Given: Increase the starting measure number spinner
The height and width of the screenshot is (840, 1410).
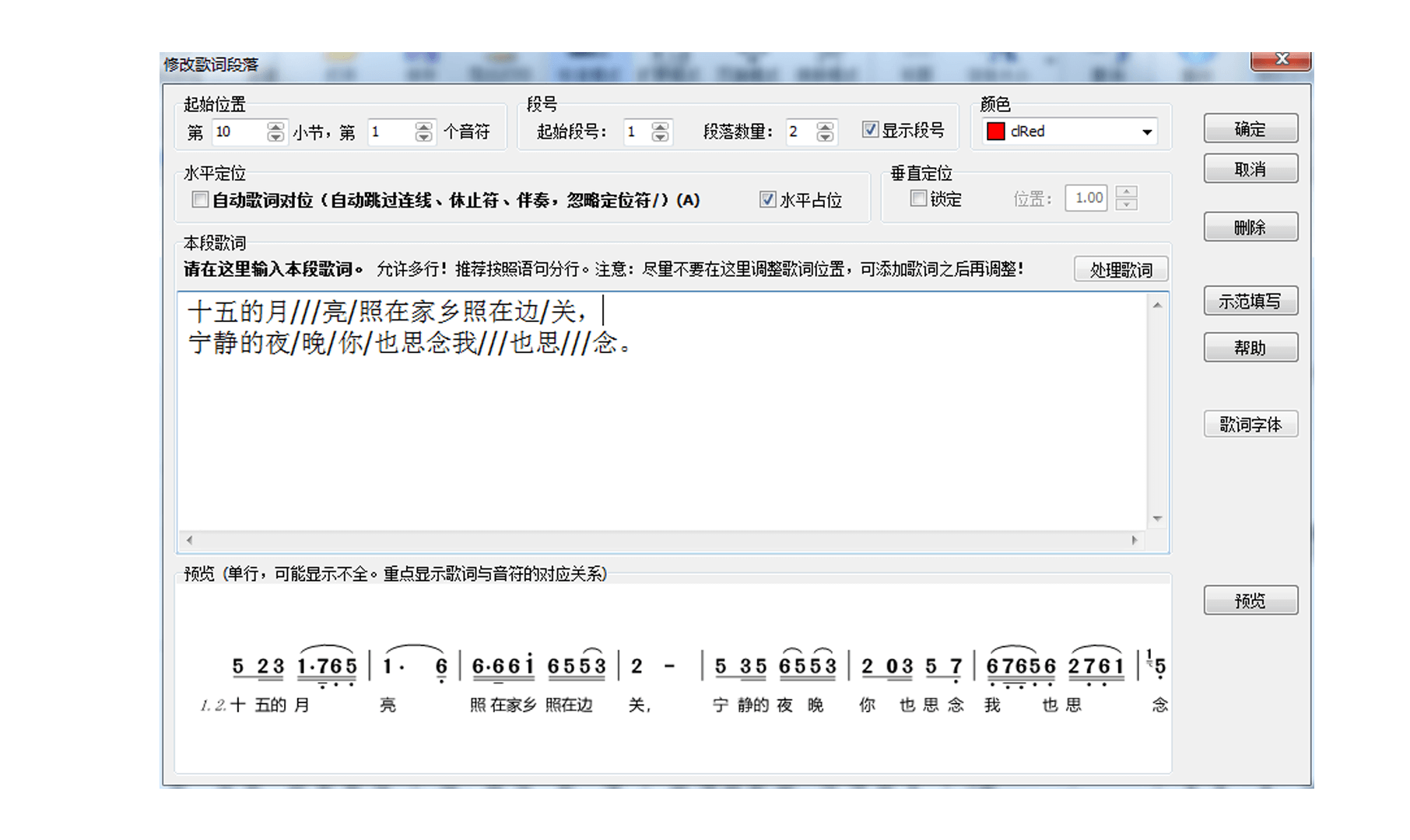Looking at the screenshot, I should pos(275,127).
